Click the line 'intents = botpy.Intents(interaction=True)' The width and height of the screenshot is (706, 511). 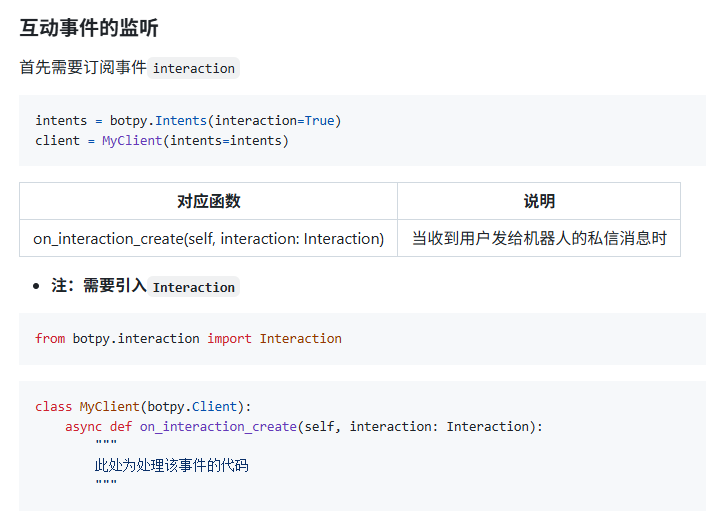click(x=188, y=121)
